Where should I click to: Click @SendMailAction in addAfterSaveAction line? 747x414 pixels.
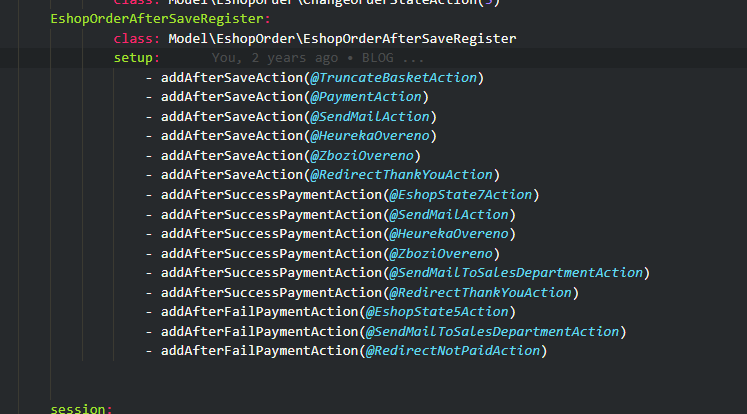click(x=370, y=117)
